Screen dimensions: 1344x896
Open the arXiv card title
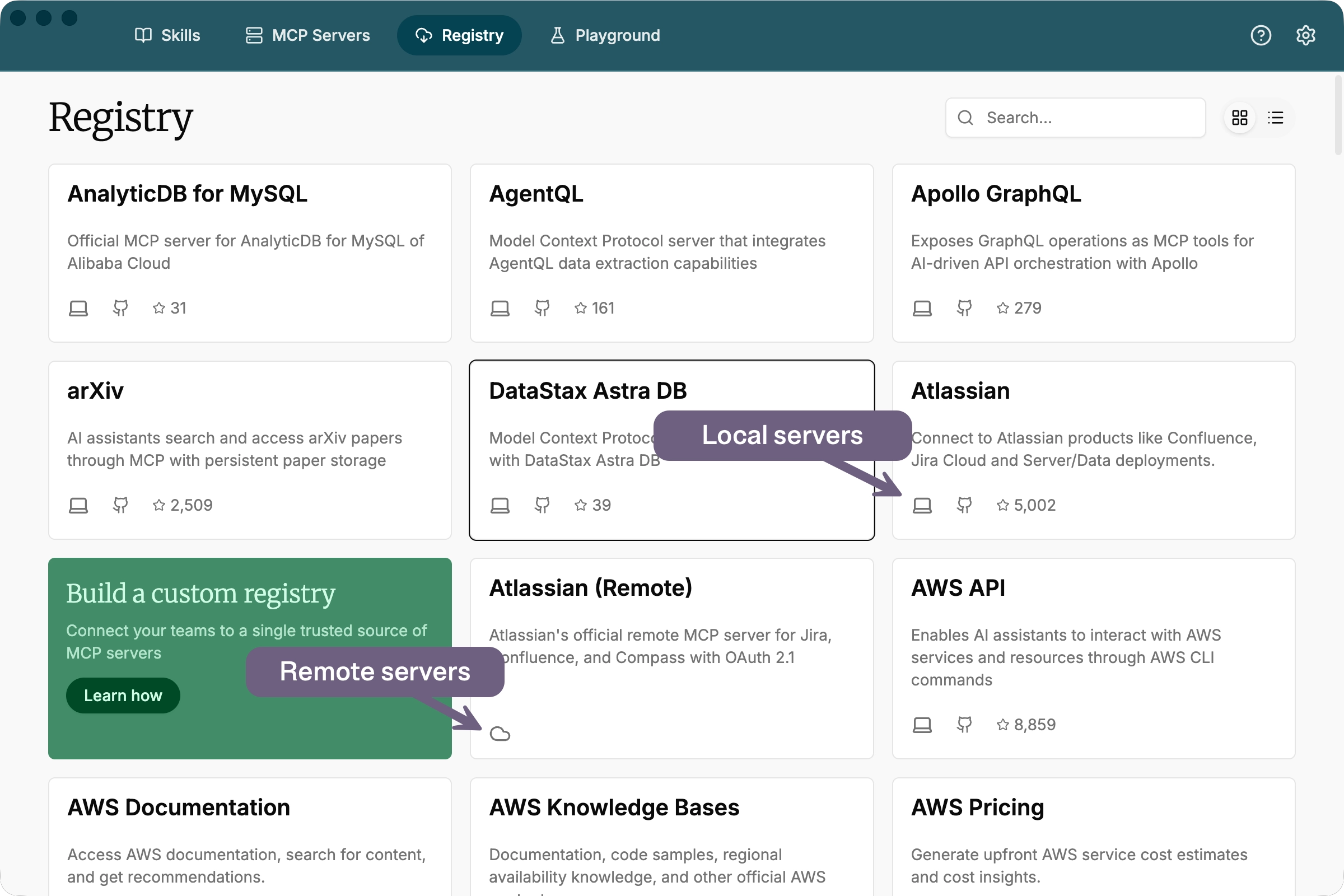pos(95,391)
